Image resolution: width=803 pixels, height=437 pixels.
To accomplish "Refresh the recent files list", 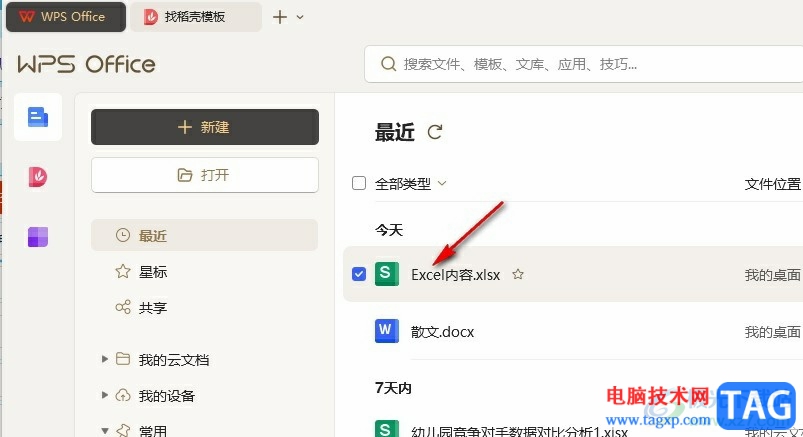I will click(435, 132).
